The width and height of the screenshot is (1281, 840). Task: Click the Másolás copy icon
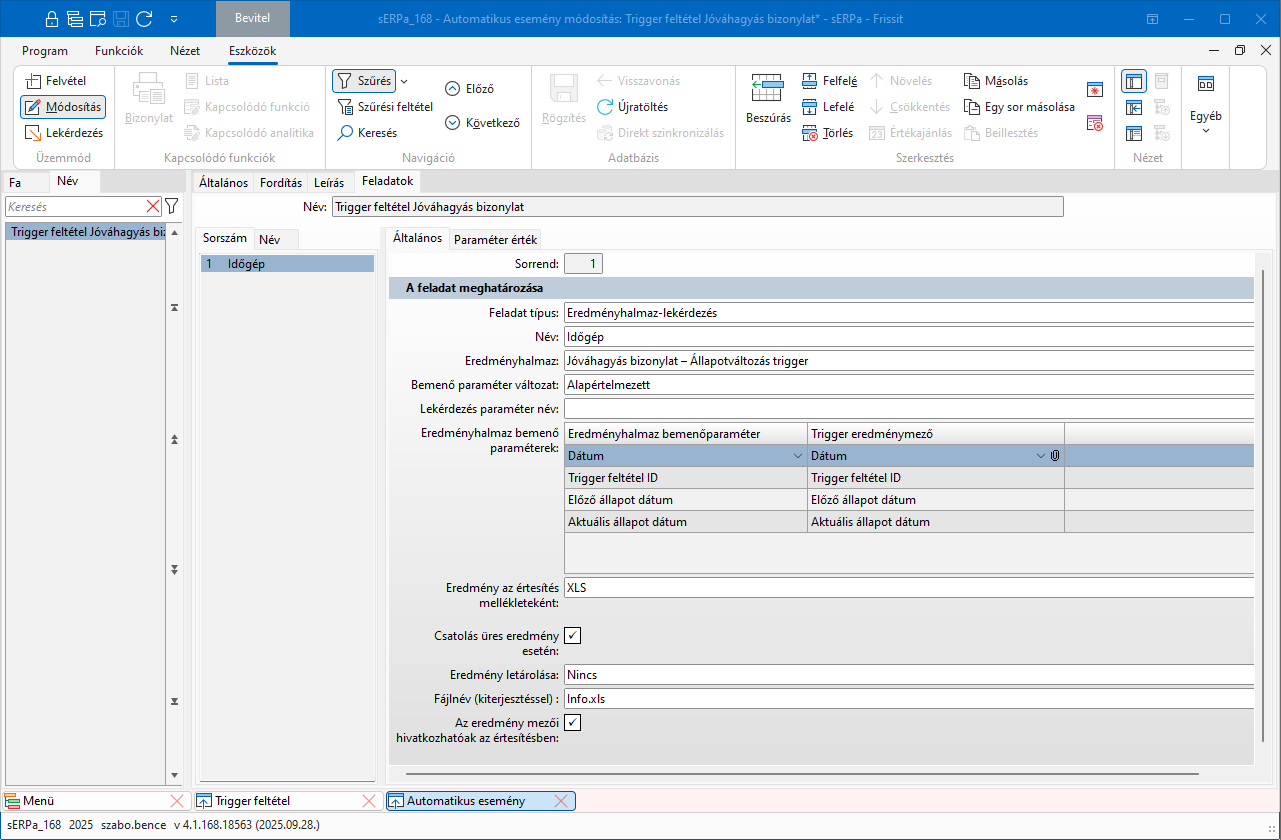pyautogui.click(x=972, y=81)
